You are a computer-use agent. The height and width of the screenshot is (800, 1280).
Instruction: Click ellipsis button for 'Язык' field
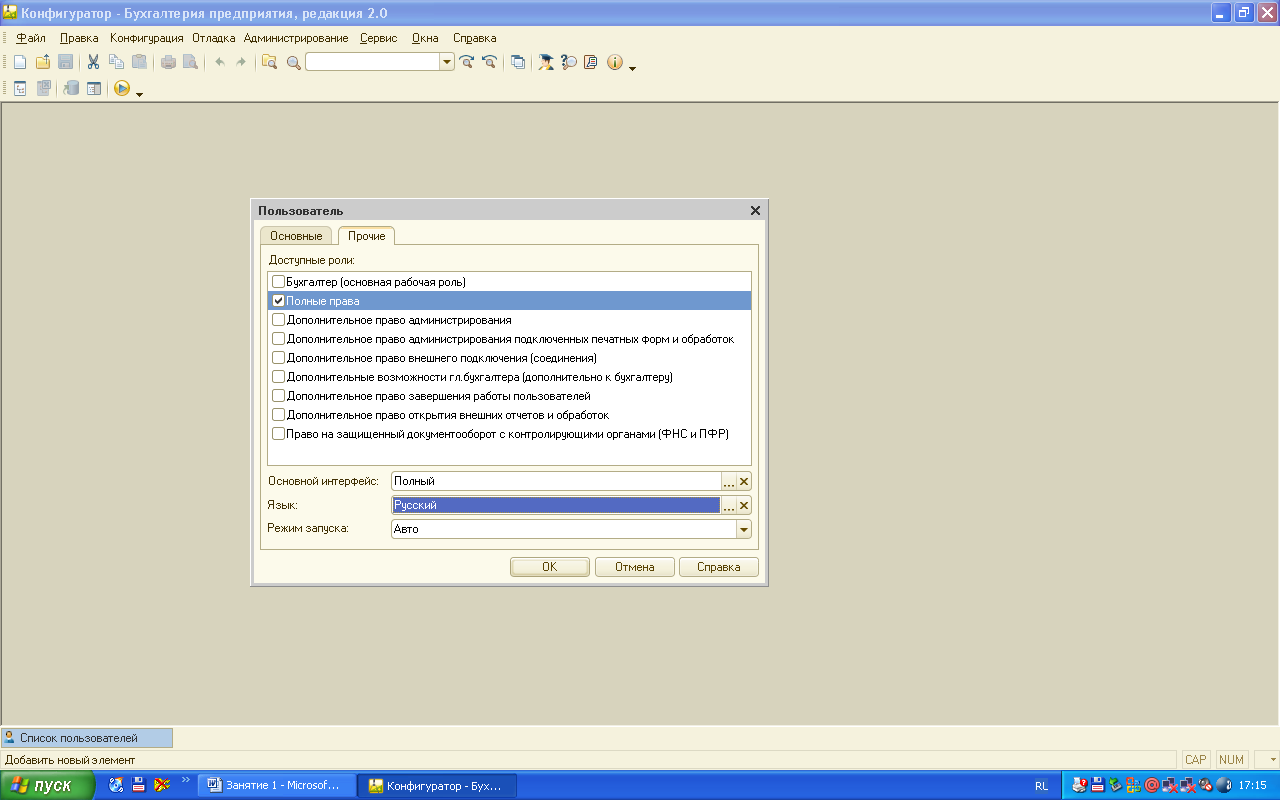coord(728,505)
